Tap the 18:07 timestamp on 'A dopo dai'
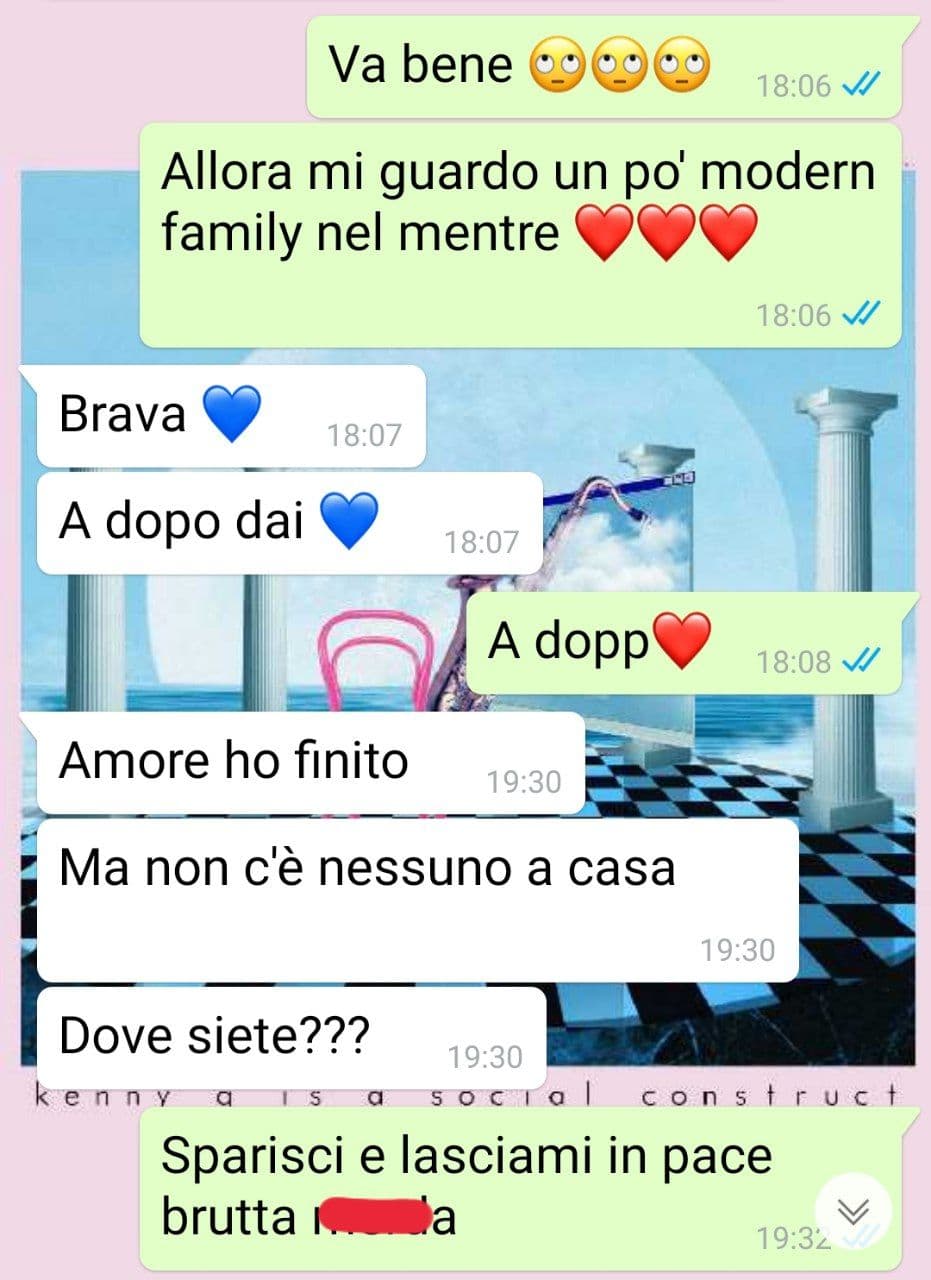Viewport: 931px width, 1280px height. [x=482, y=542]
